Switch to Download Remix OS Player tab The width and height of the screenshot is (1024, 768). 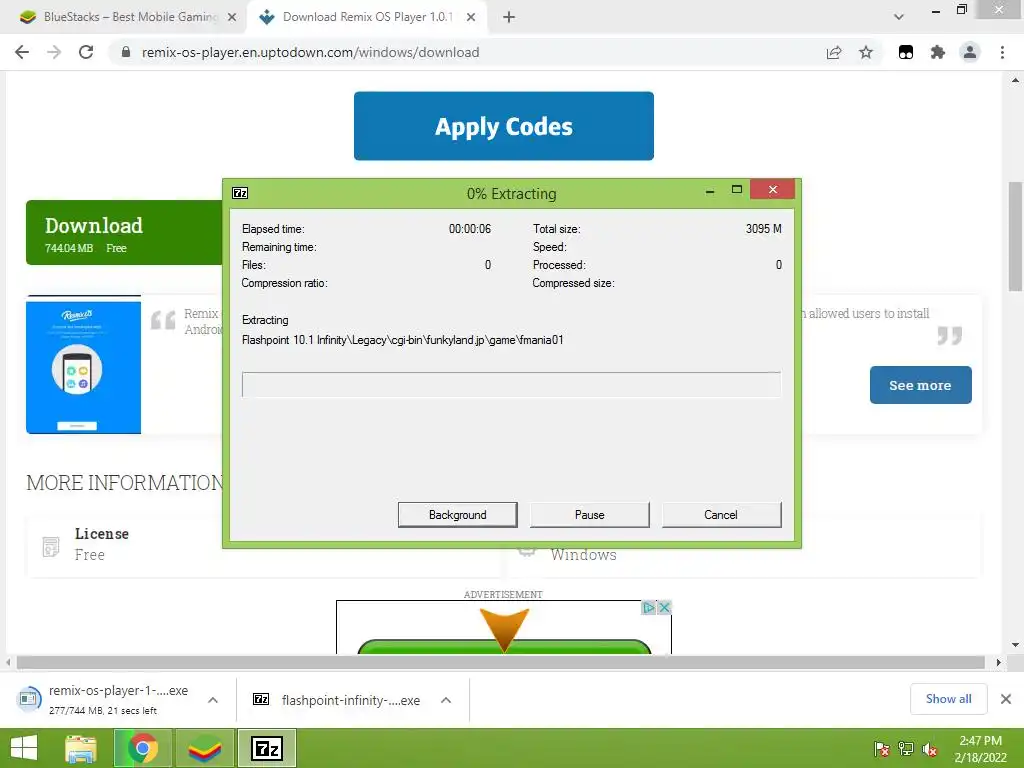[x=366, y=17]
